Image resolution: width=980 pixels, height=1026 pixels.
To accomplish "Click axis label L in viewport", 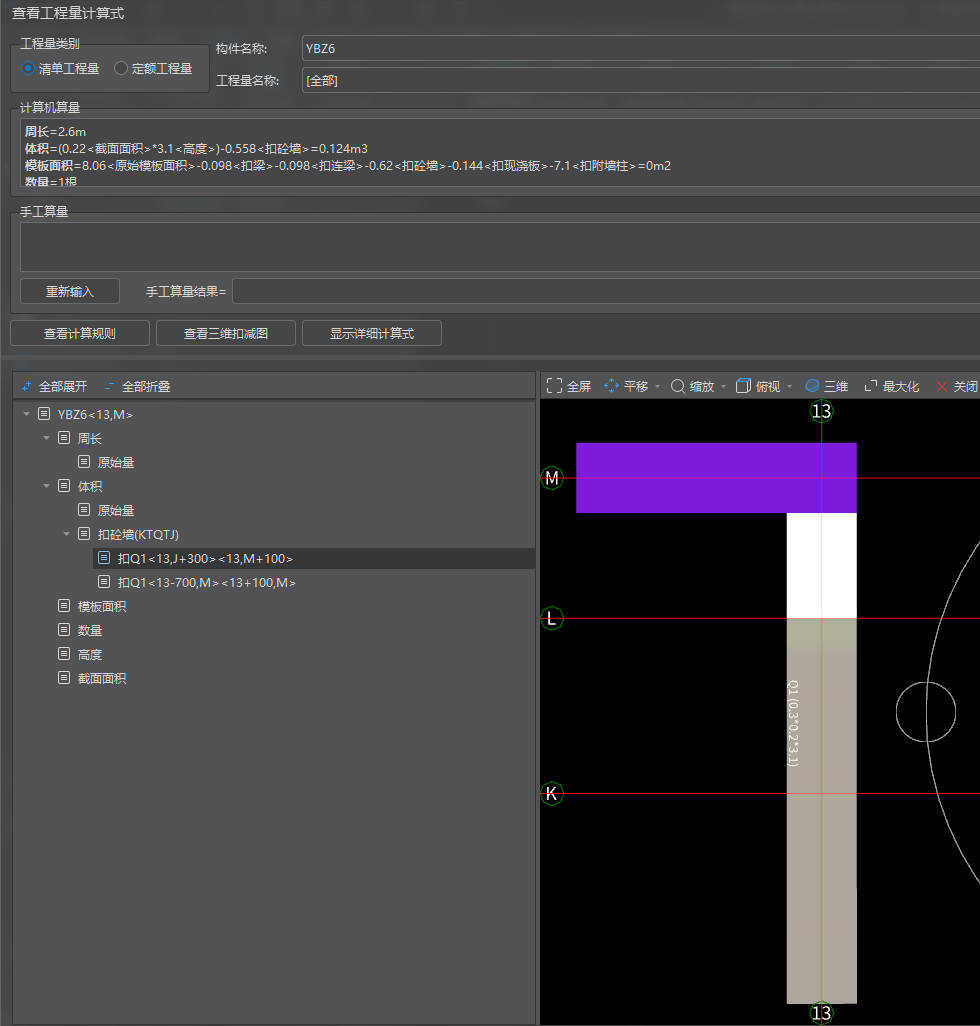I will click(x=552, y=618).
